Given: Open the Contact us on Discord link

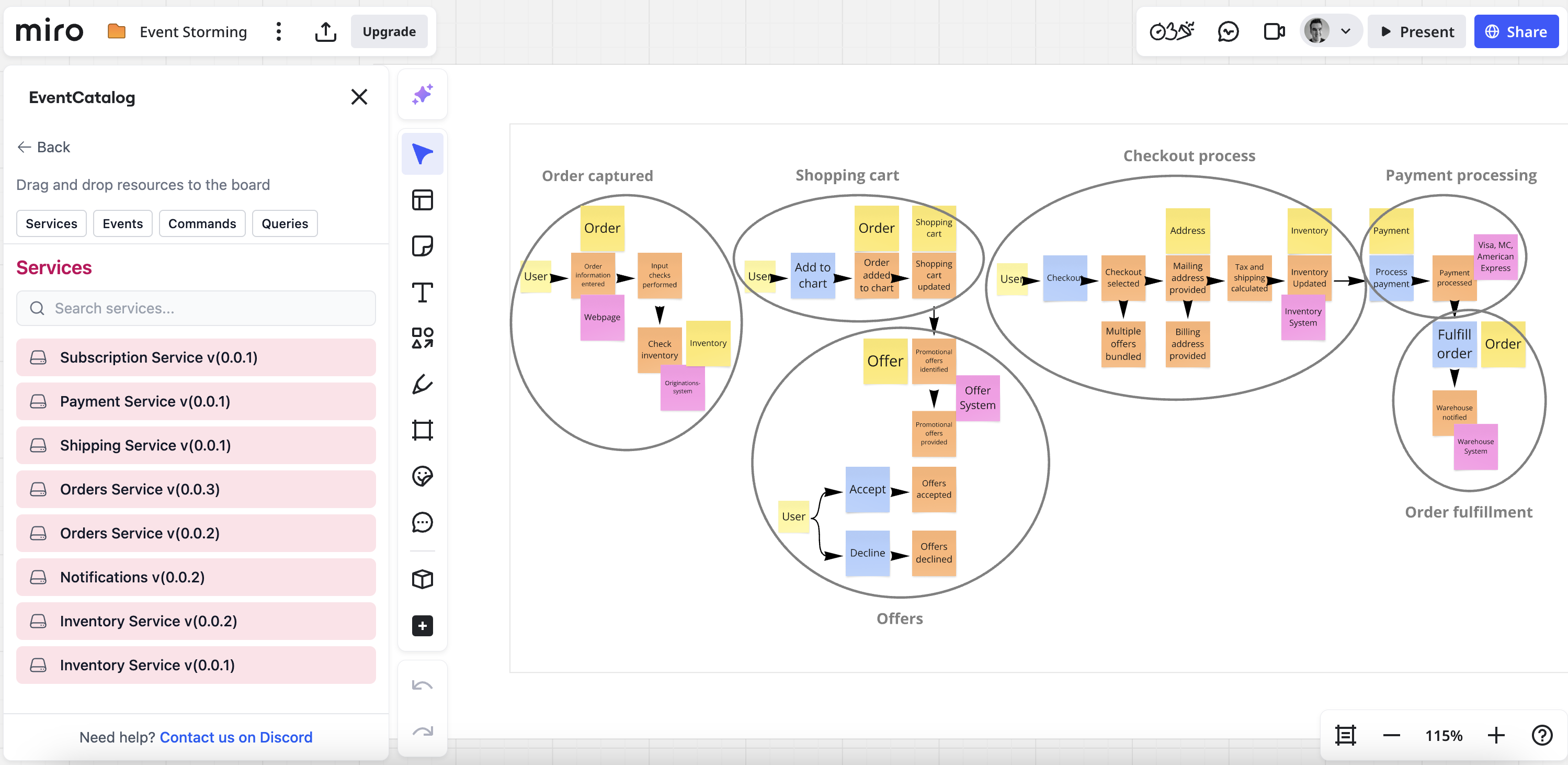Looking at the screenshot, I should coord(236,737).
